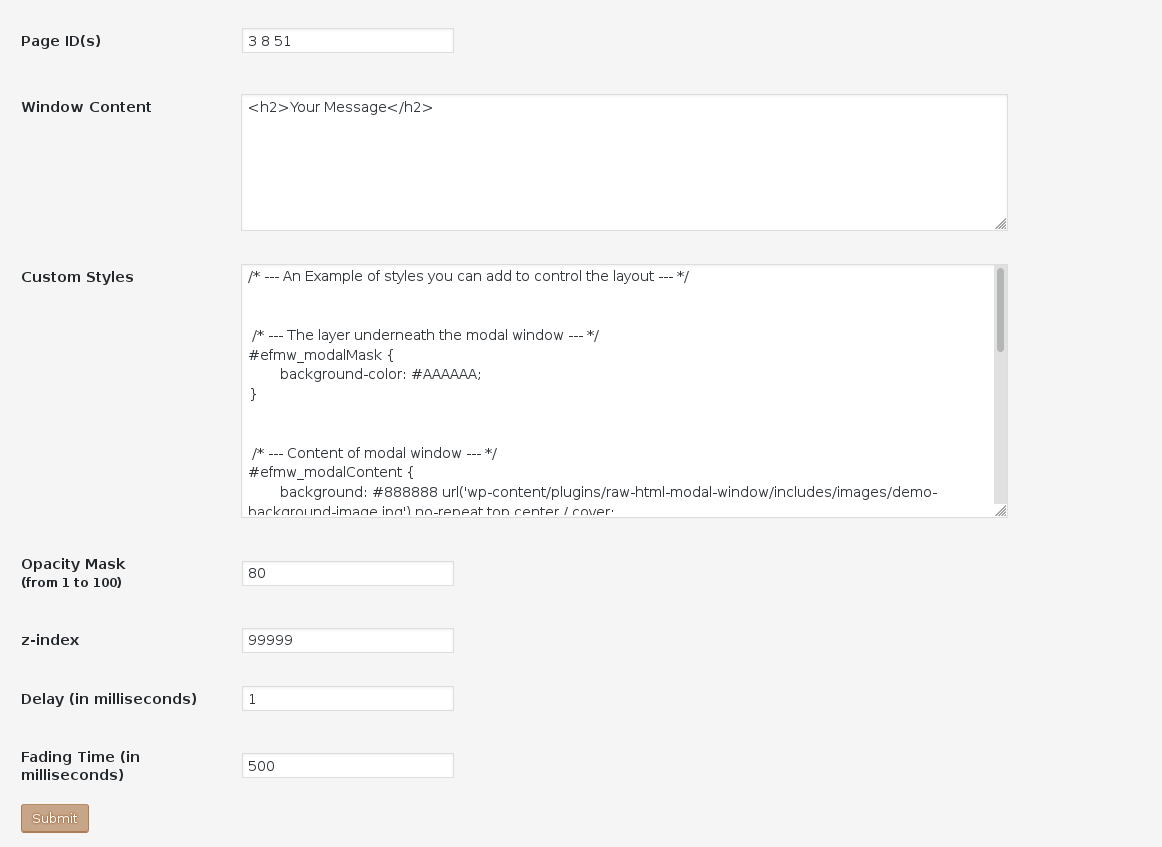
Task: Place cursor on the "#efmw_modalMask {" line
Action: (321, 355)
